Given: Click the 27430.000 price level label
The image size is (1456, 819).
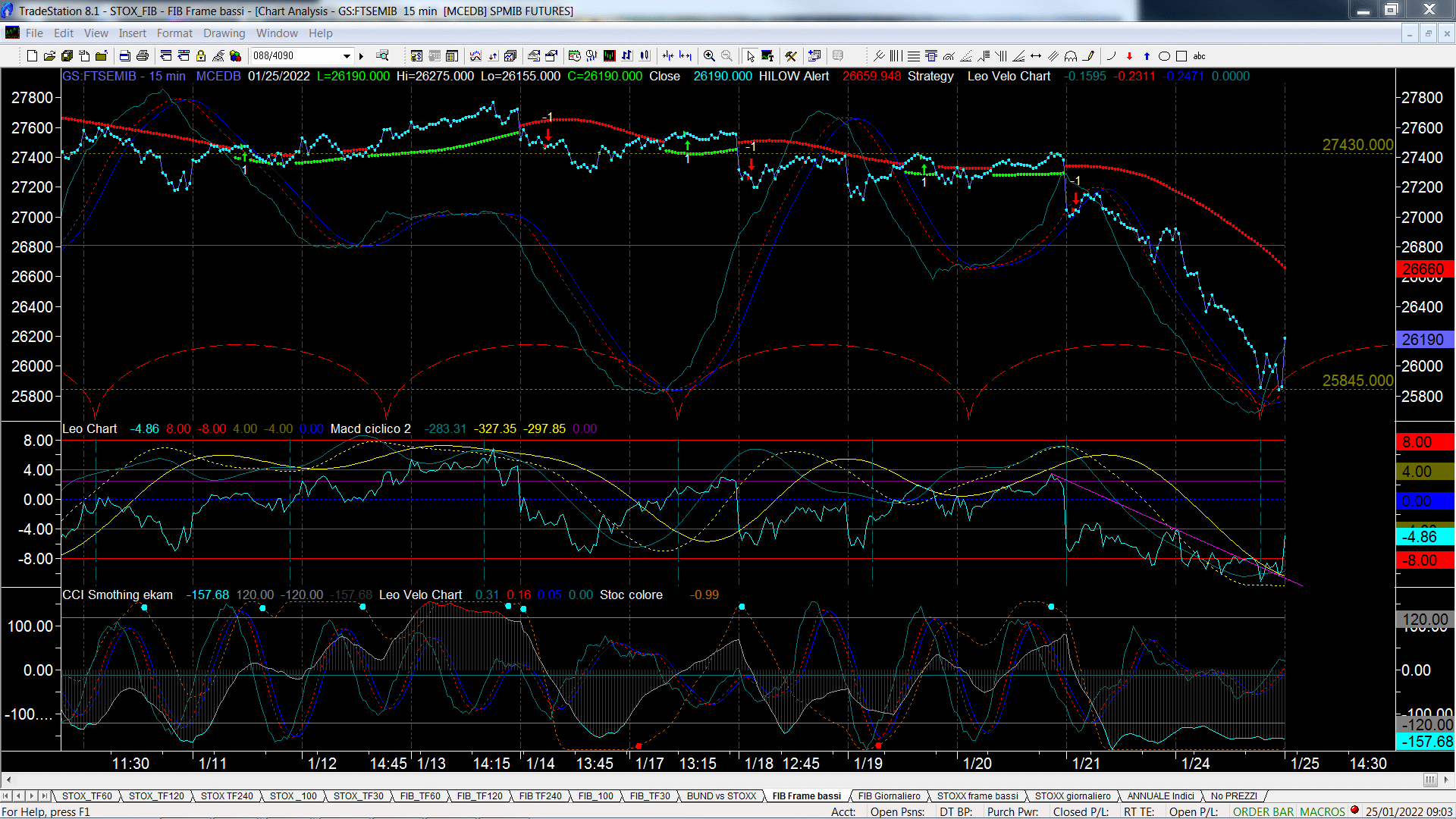Looking at the screenshot, I should pos(1357,145).
